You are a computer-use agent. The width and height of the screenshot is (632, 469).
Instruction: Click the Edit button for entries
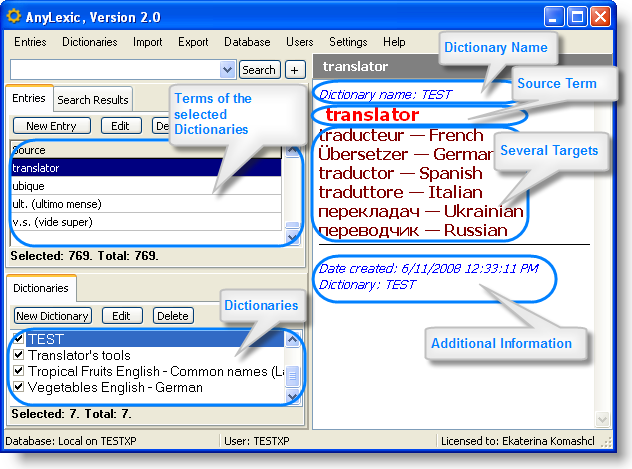(121, 126)
